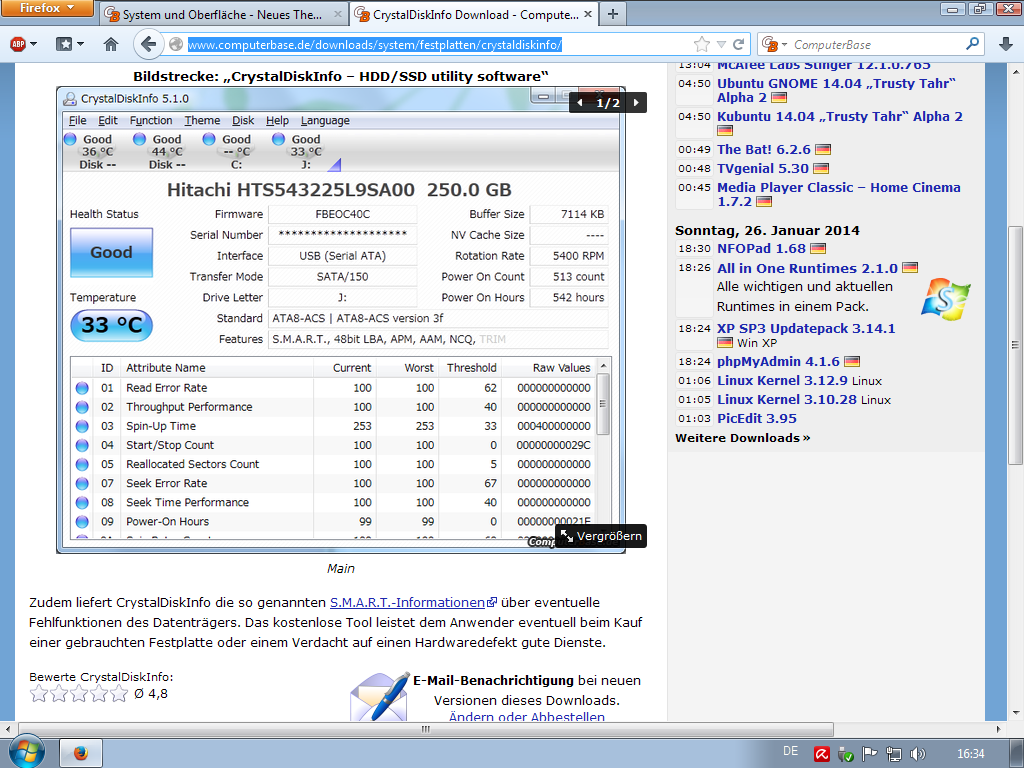Open the Firefox application menu
Screen dimensions: 1024x768
47,8
